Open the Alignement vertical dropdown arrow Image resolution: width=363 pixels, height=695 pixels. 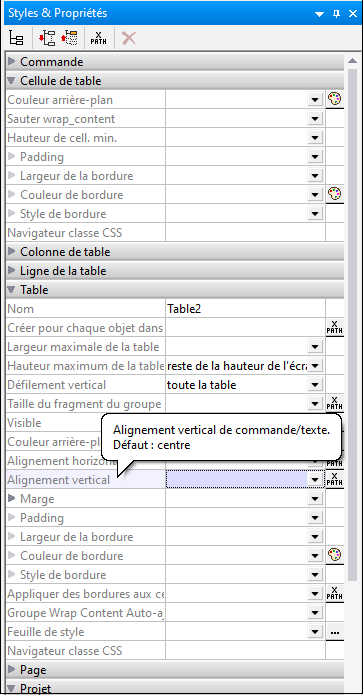coord(315,480)
